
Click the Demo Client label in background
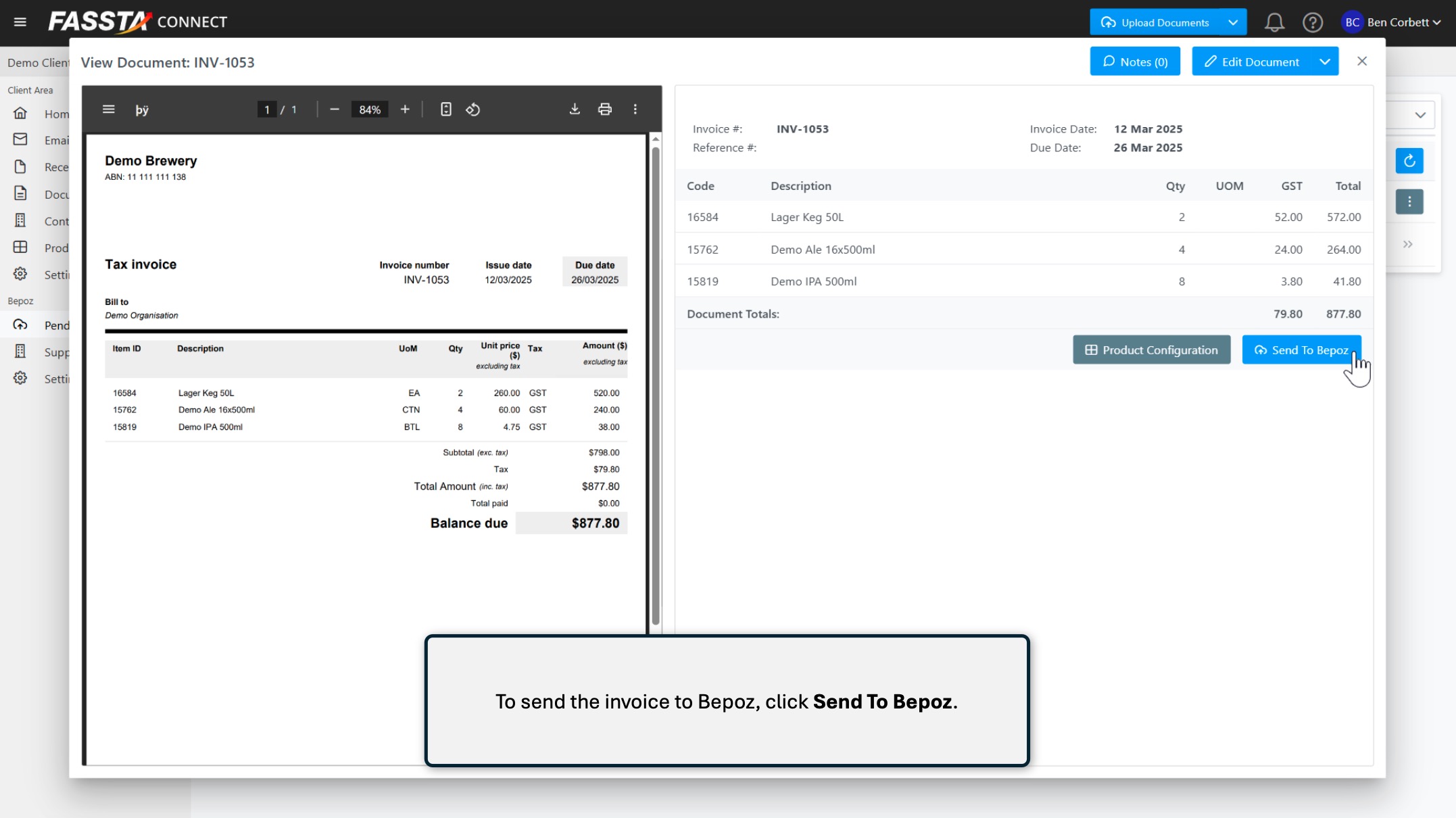[x=39, y=63]
